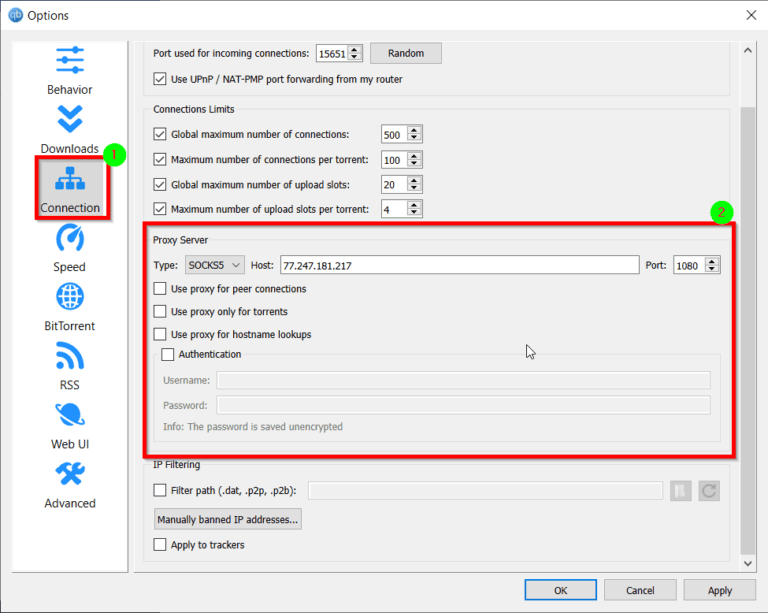Uncheck Maximum number of upload slots per torrent
The image size is (768, 613).
click(160, 209)
